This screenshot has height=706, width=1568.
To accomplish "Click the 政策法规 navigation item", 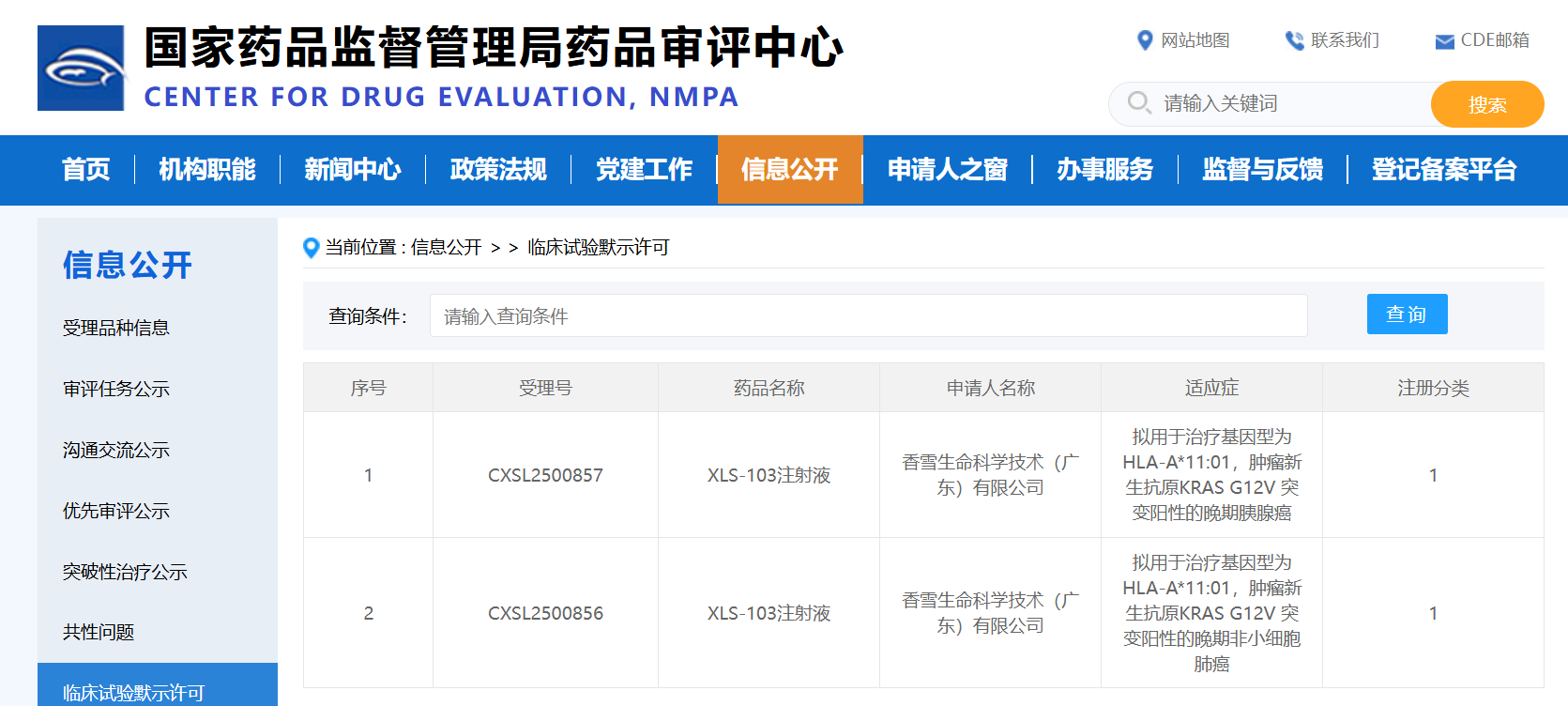I will pyautogui.click(x=498, y=170).
